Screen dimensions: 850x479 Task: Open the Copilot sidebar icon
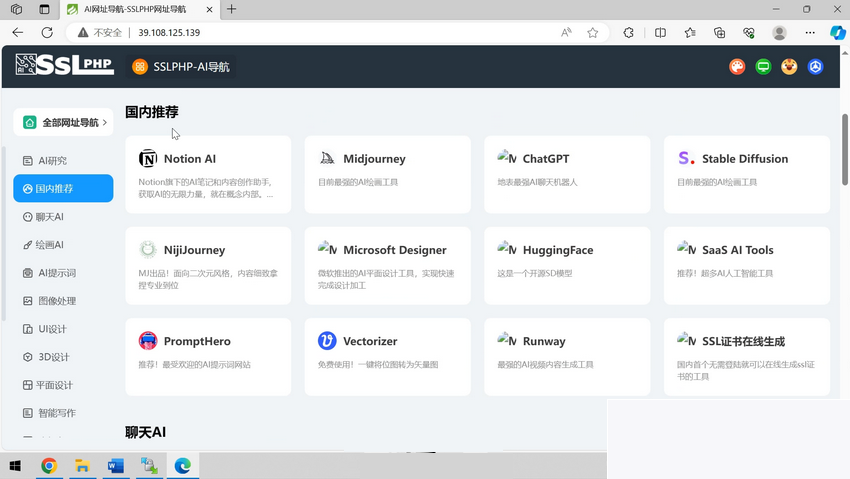[838, 32]
